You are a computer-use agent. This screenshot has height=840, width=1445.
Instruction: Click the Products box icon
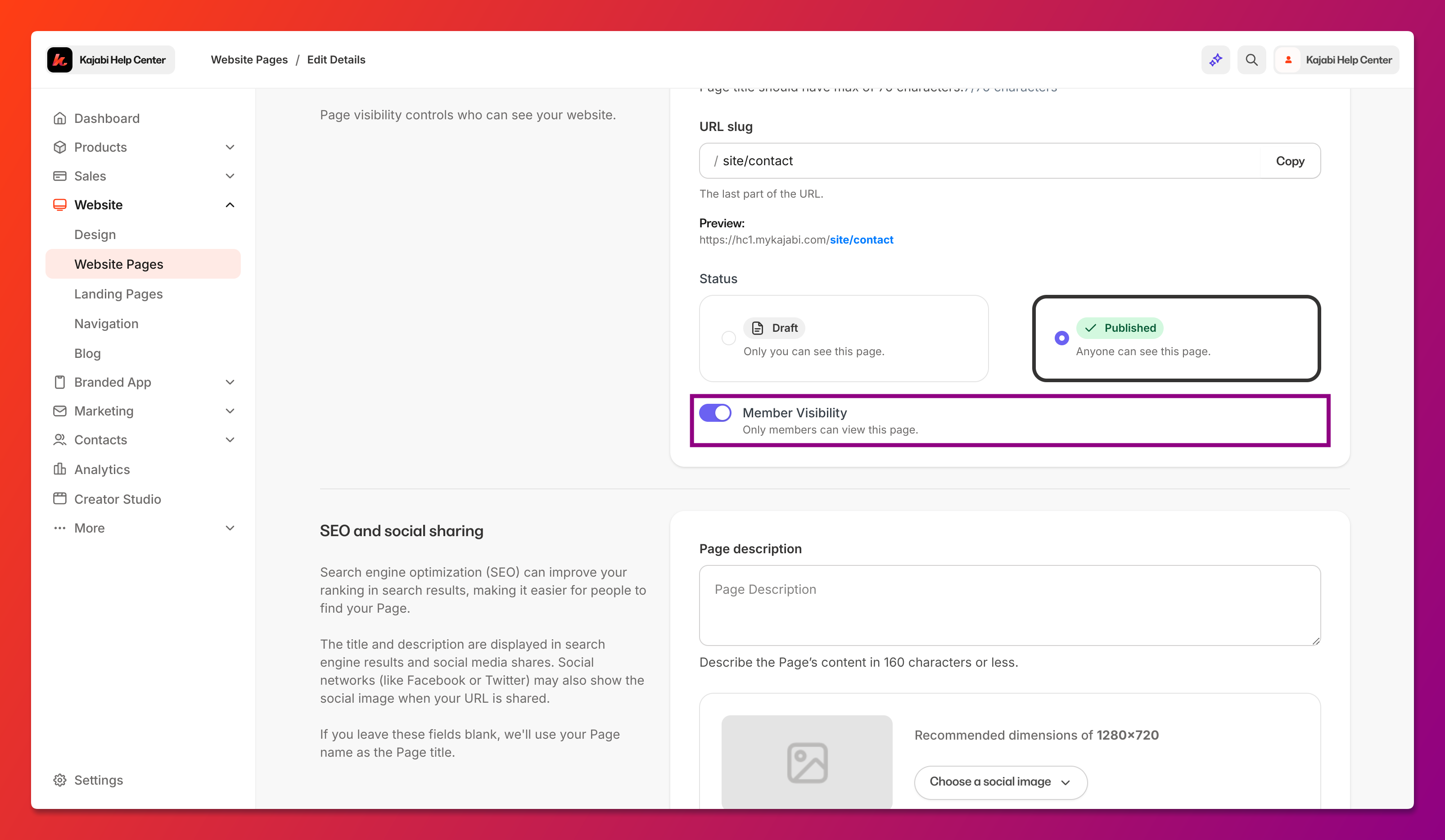click(x=59, y=147)
